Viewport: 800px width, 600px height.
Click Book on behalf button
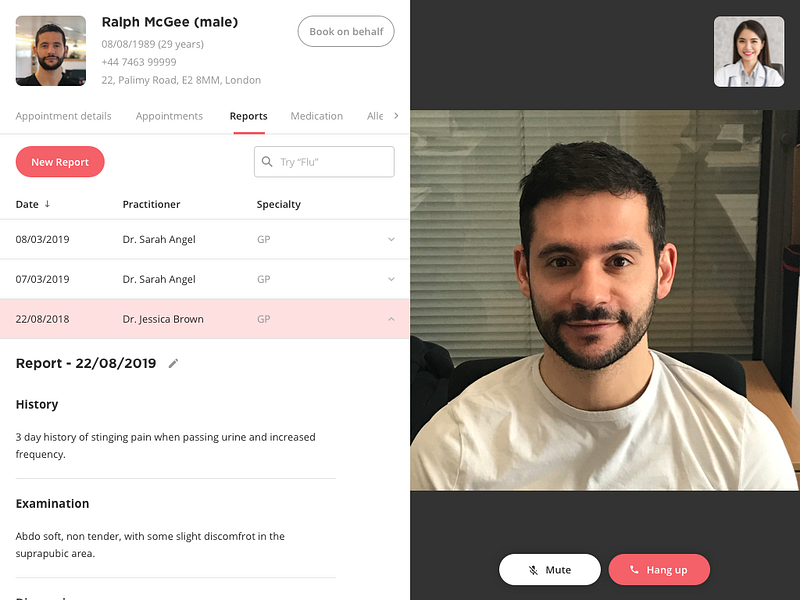[346, 31]
